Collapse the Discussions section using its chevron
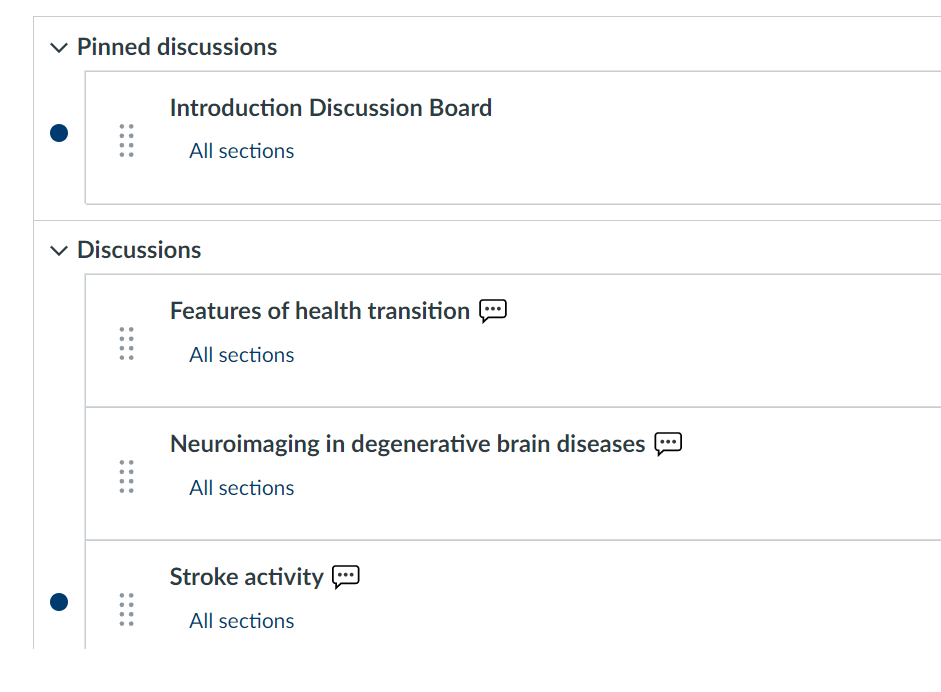This screenshot has width=941, height=692. pos(59,250)
